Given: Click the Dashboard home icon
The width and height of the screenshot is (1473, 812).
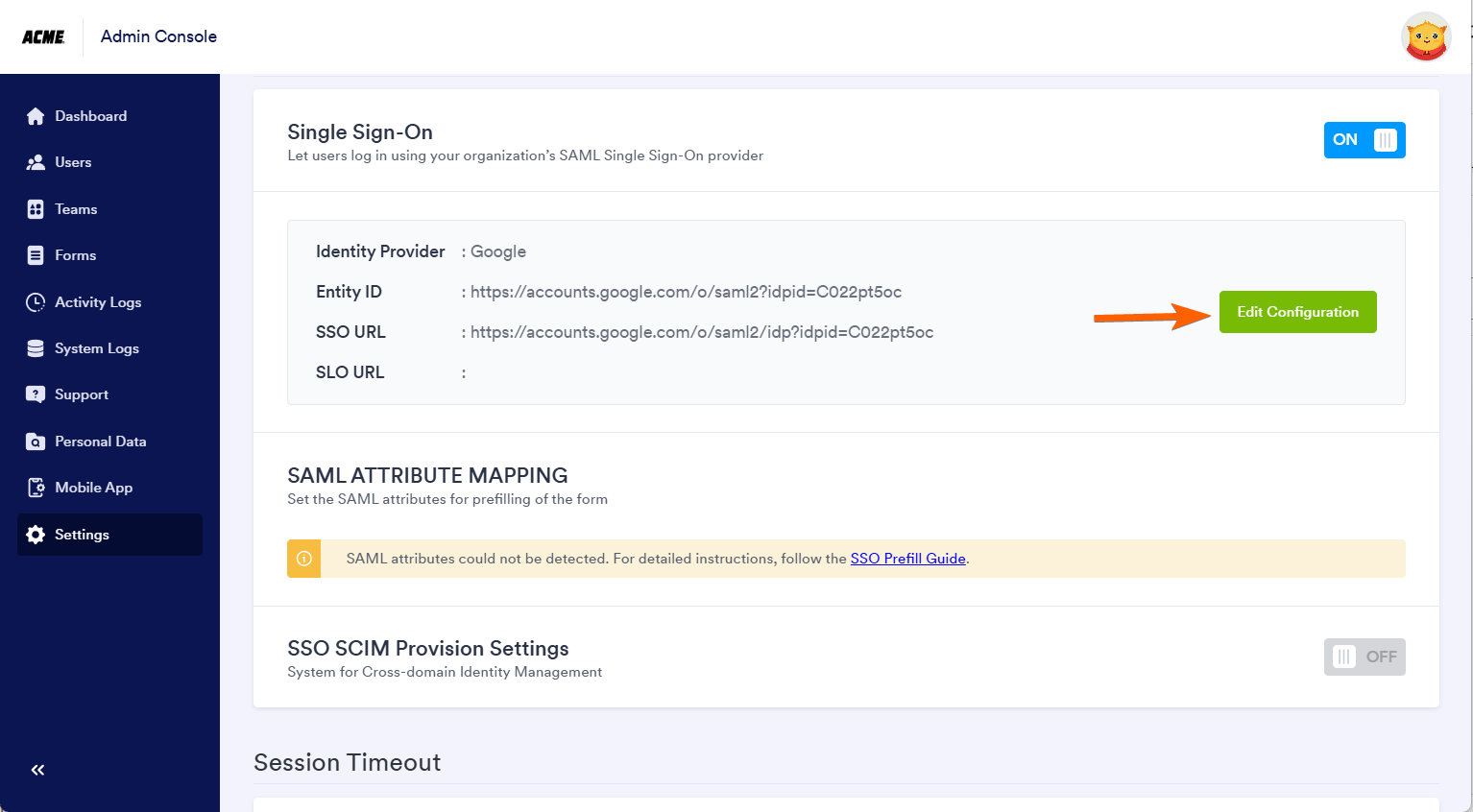Looking at the screenshot, I should (36, 116).
